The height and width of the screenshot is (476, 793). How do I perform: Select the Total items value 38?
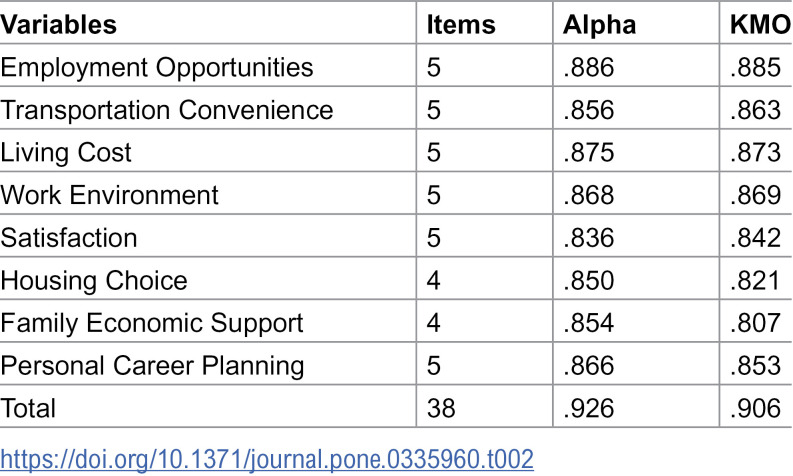click(x=441, y=408)
